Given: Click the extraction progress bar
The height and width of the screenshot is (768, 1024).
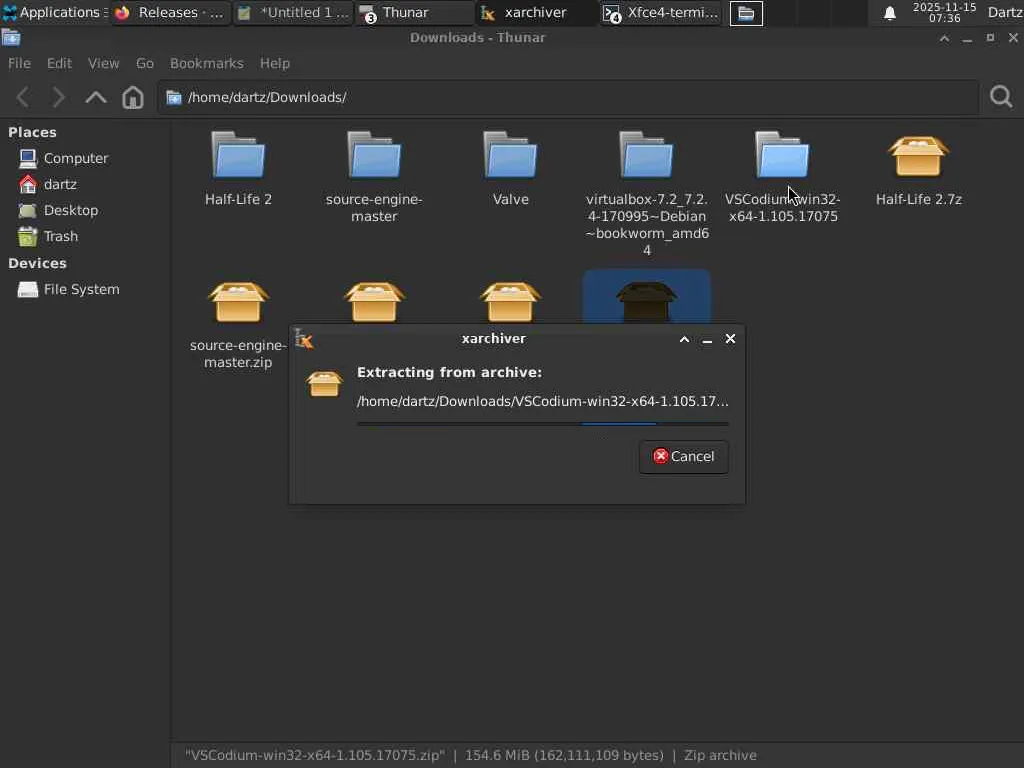Looking at the screenshot, I should coord(542,424).
